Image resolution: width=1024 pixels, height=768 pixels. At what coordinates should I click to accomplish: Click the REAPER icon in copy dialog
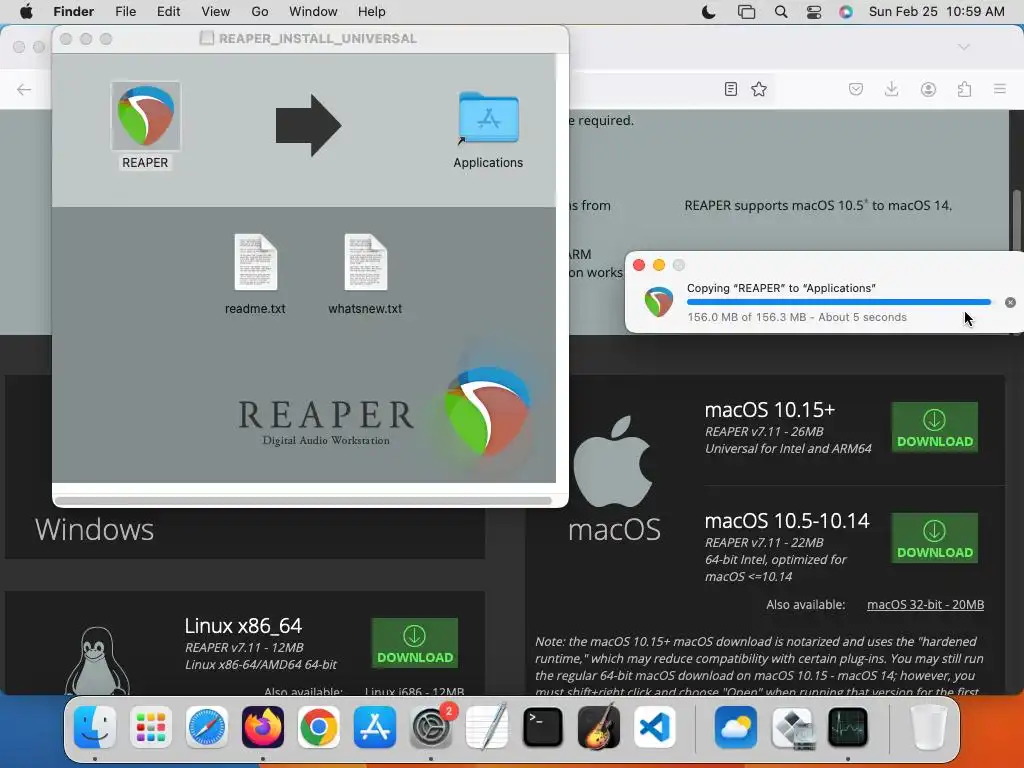click(x=658, y=302)
